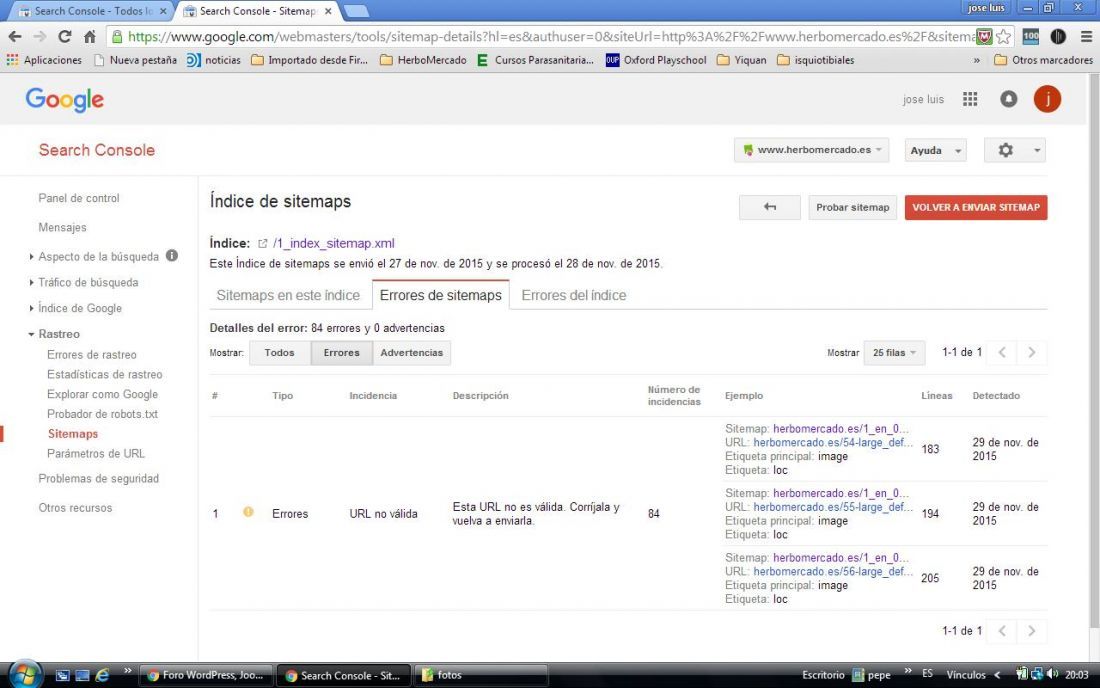Image resolution: width=1100 pixels, height=688 pixels.
Task: Open Parámetros de URL
Action: pyautogui.click(x=96, y=454)
